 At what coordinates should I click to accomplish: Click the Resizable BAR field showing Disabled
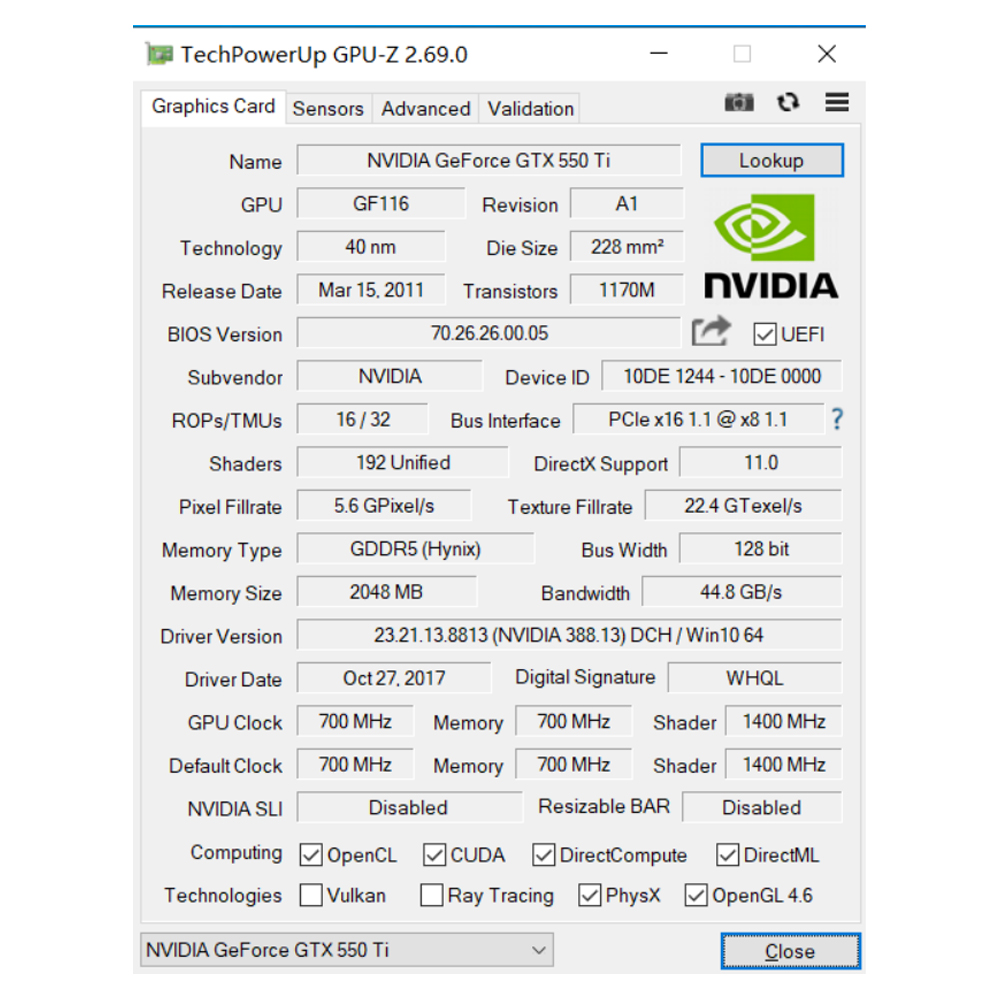tap(761, 808)
